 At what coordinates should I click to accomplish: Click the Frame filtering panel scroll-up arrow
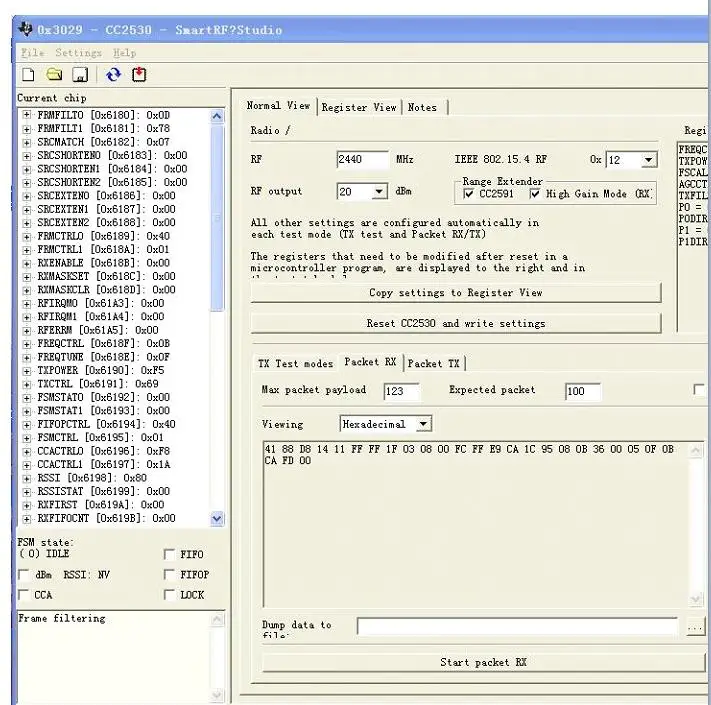point(217,619)
